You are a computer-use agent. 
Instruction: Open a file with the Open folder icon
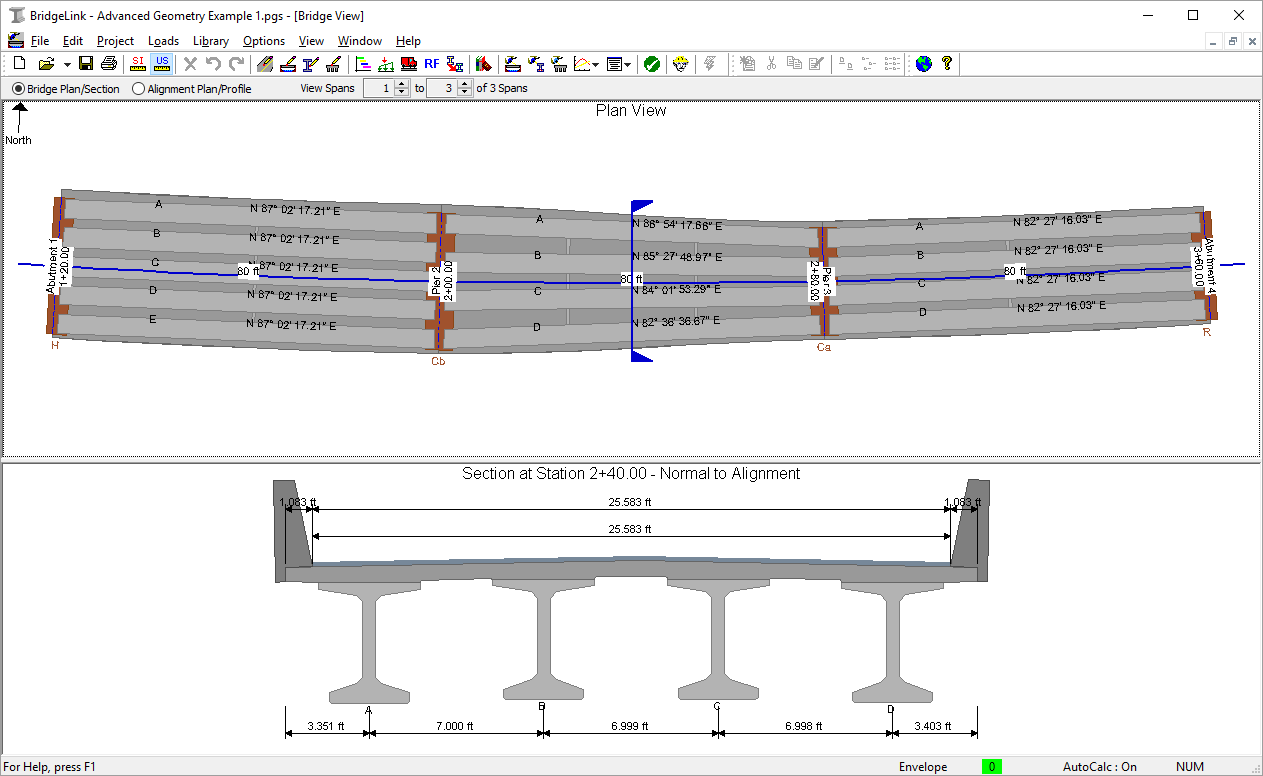click(47, 63)
